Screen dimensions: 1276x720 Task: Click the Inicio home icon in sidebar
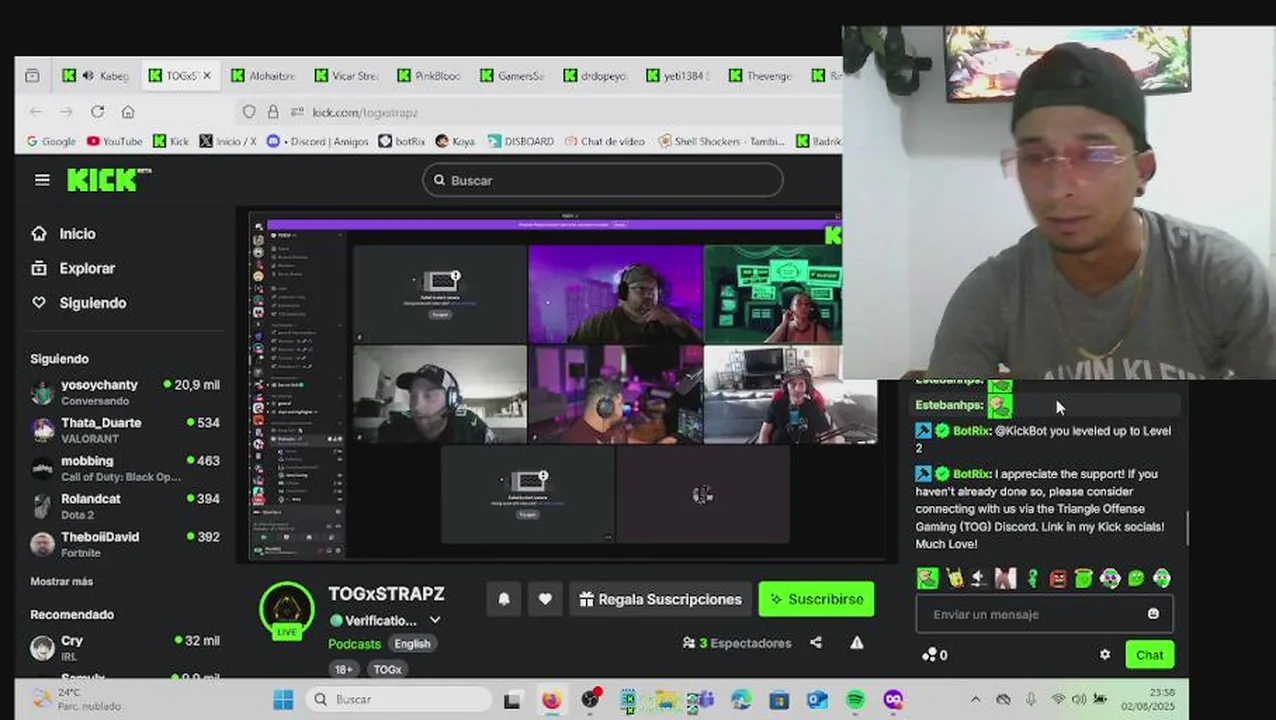39,233
